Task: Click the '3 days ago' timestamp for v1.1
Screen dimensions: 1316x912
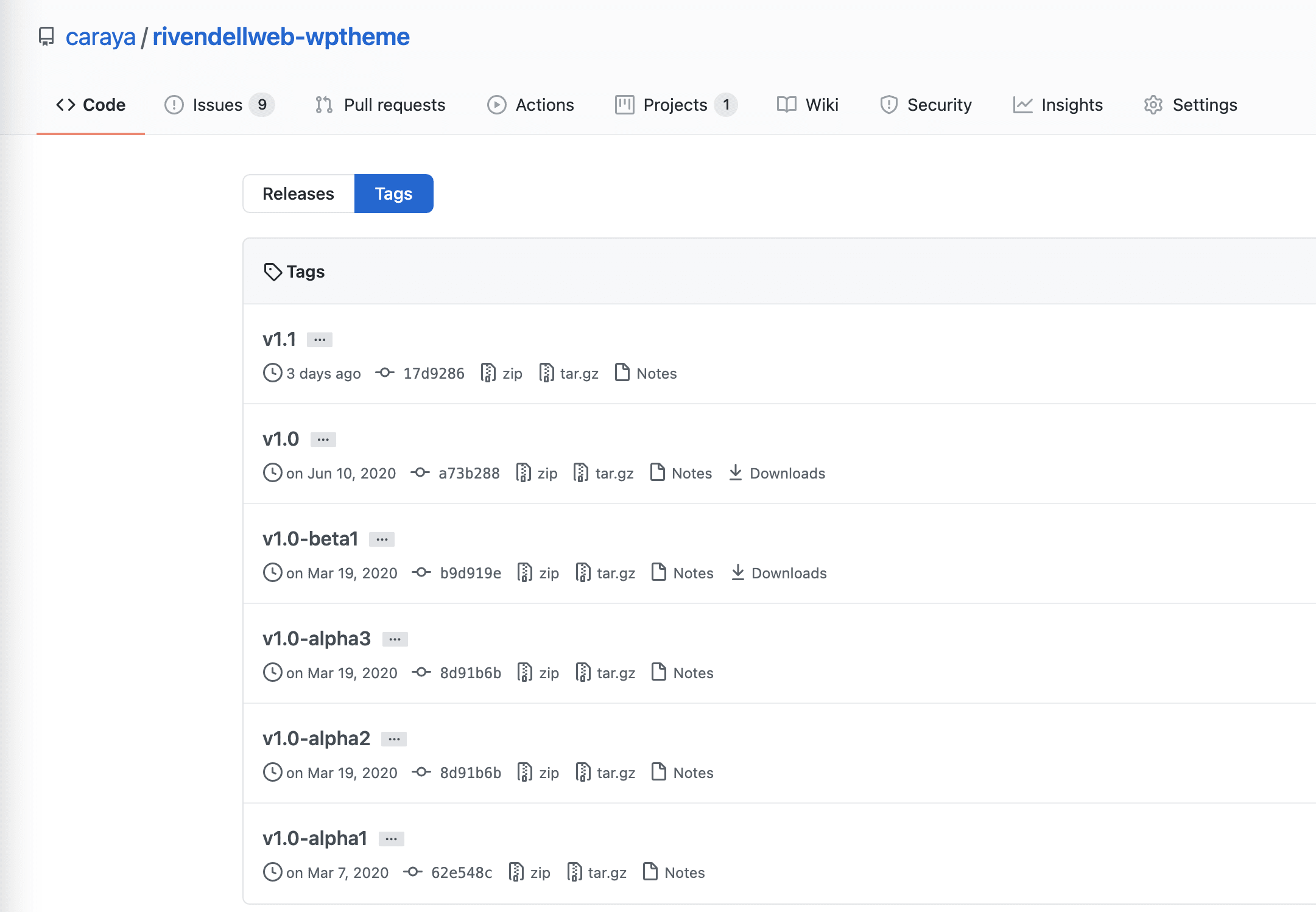Action: coord(323,373)
